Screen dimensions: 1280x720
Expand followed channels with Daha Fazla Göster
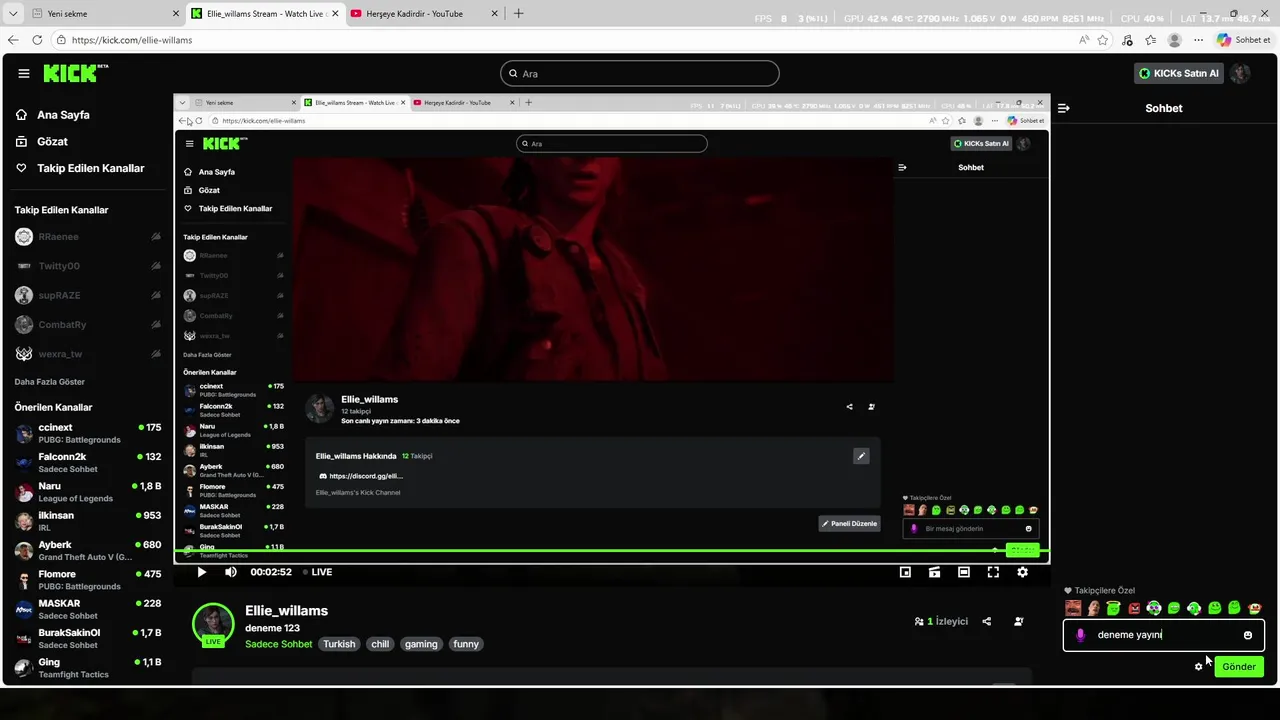coord(50,382)
